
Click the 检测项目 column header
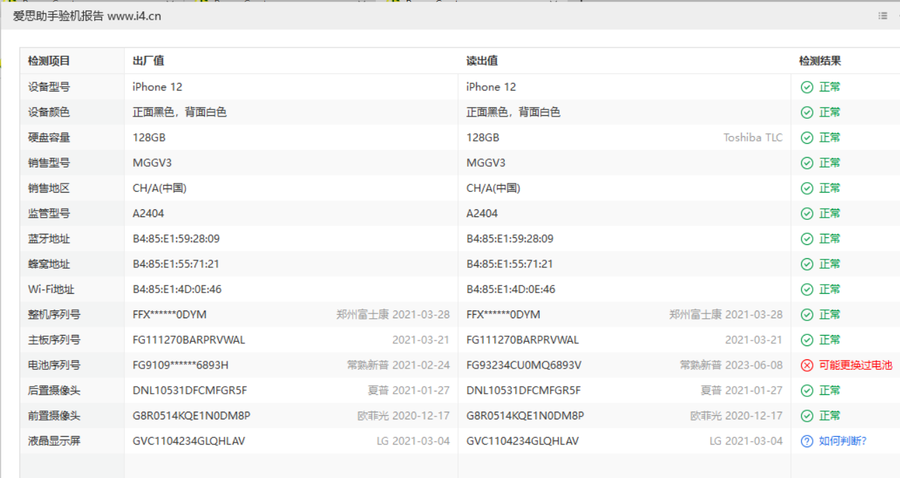(49, 61)
